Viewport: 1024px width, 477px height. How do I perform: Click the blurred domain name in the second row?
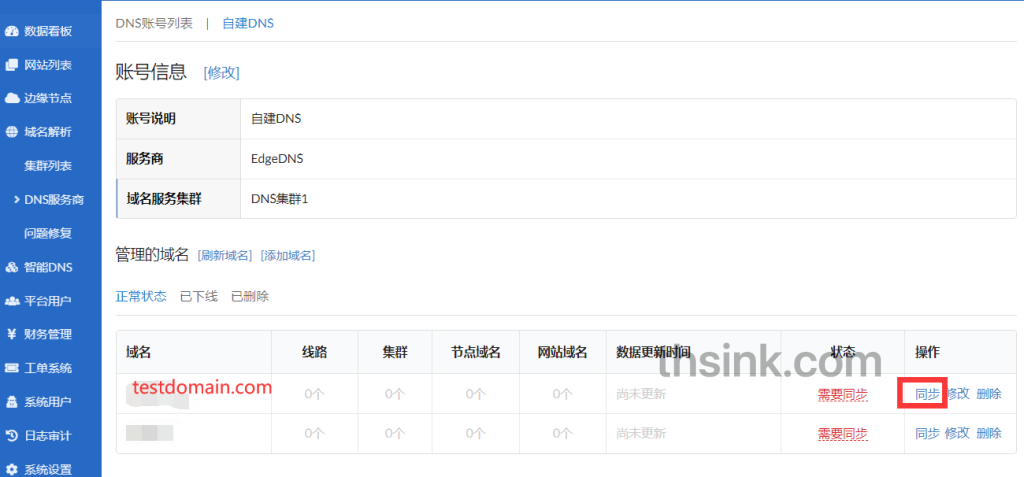click(x=149, y=433)
